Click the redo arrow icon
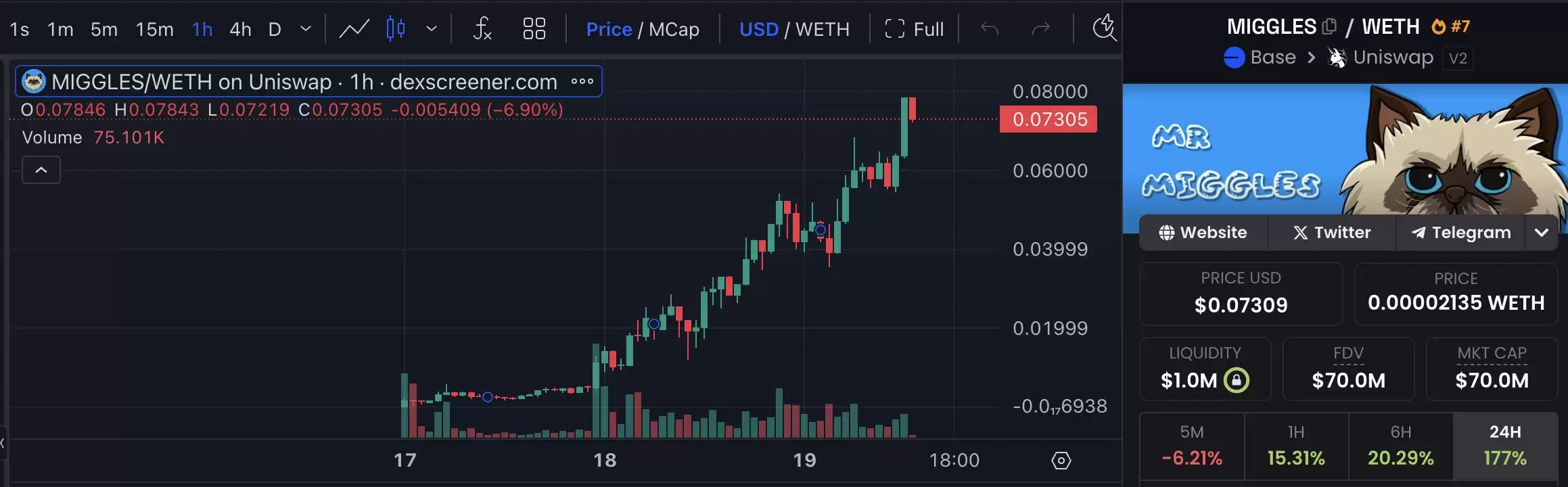The image size is (1568, 487). tap(1040, 28)
